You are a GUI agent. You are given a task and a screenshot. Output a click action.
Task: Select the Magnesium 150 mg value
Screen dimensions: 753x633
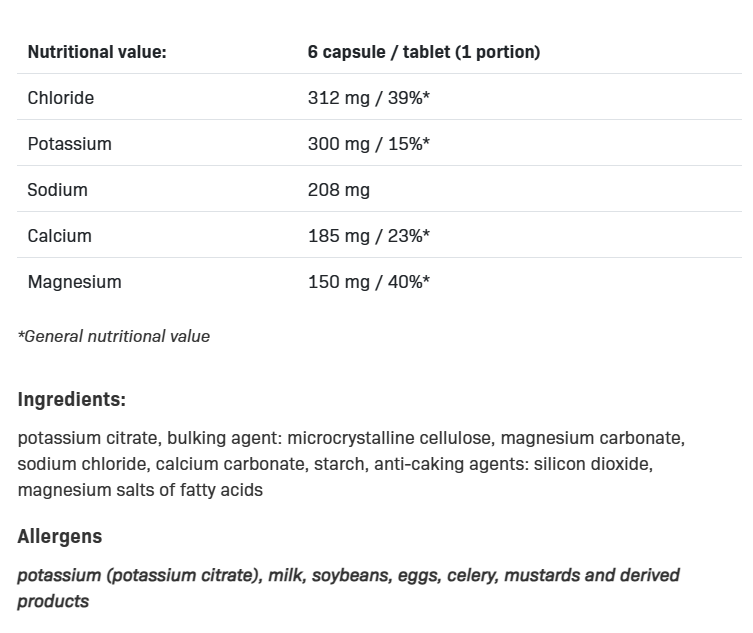point(368,282)
